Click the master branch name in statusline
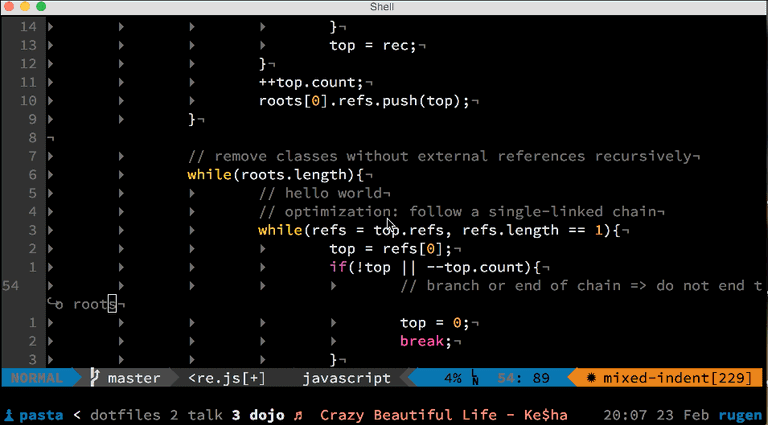Viewport: 768px width, 425px height. (x=134, y=378)
